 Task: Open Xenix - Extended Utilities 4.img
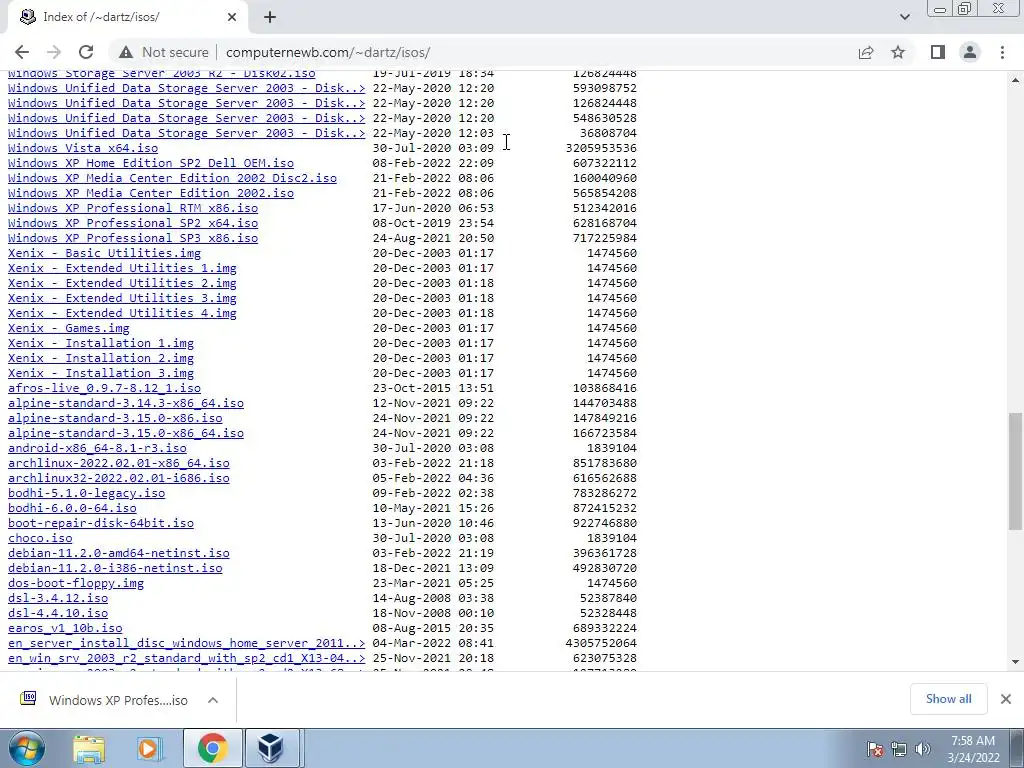click(x=122, y=313)
